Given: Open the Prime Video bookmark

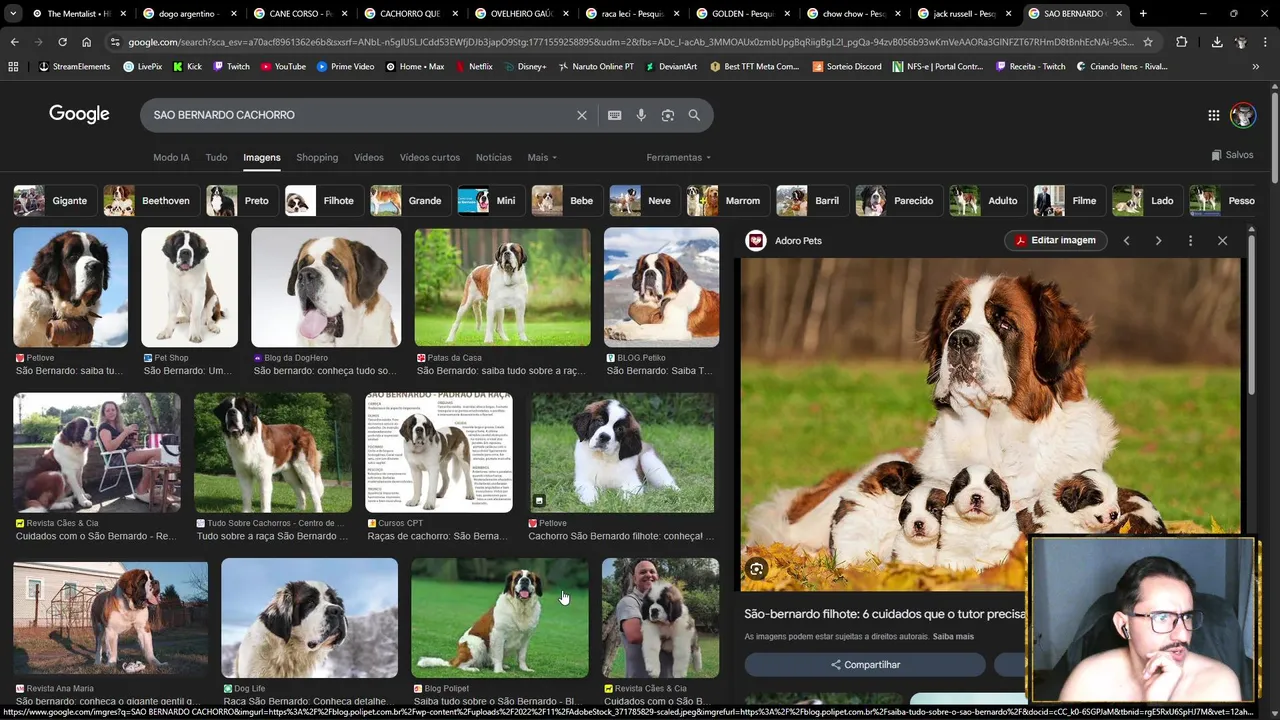Looking at the screenshot, I should 345,66.
